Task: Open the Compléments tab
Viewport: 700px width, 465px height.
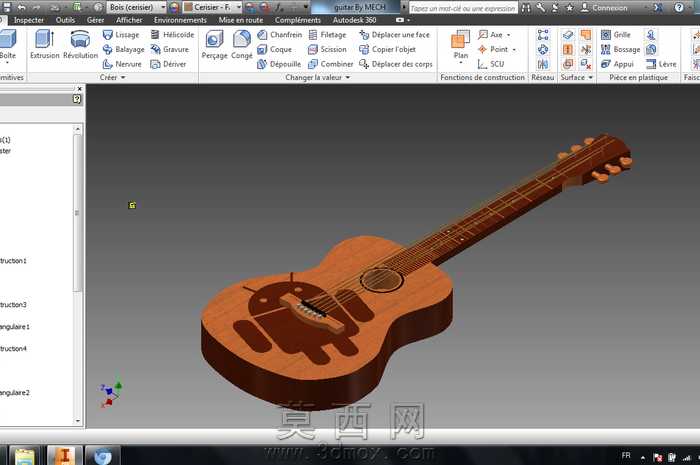Action: coord(298,20)
